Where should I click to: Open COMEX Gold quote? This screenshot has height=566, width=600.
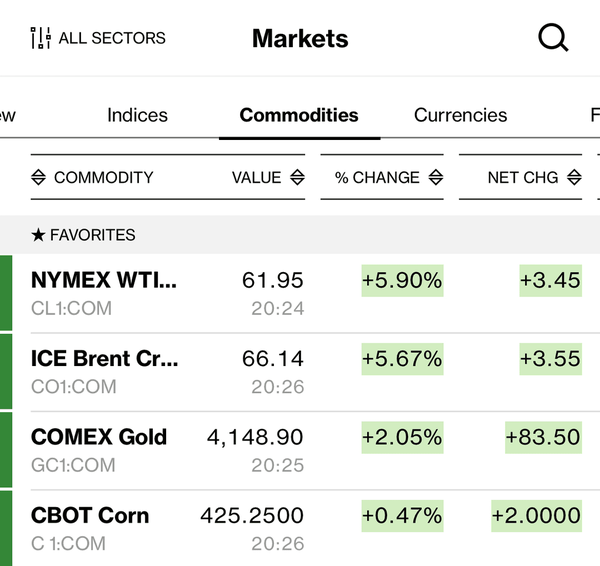99,437
